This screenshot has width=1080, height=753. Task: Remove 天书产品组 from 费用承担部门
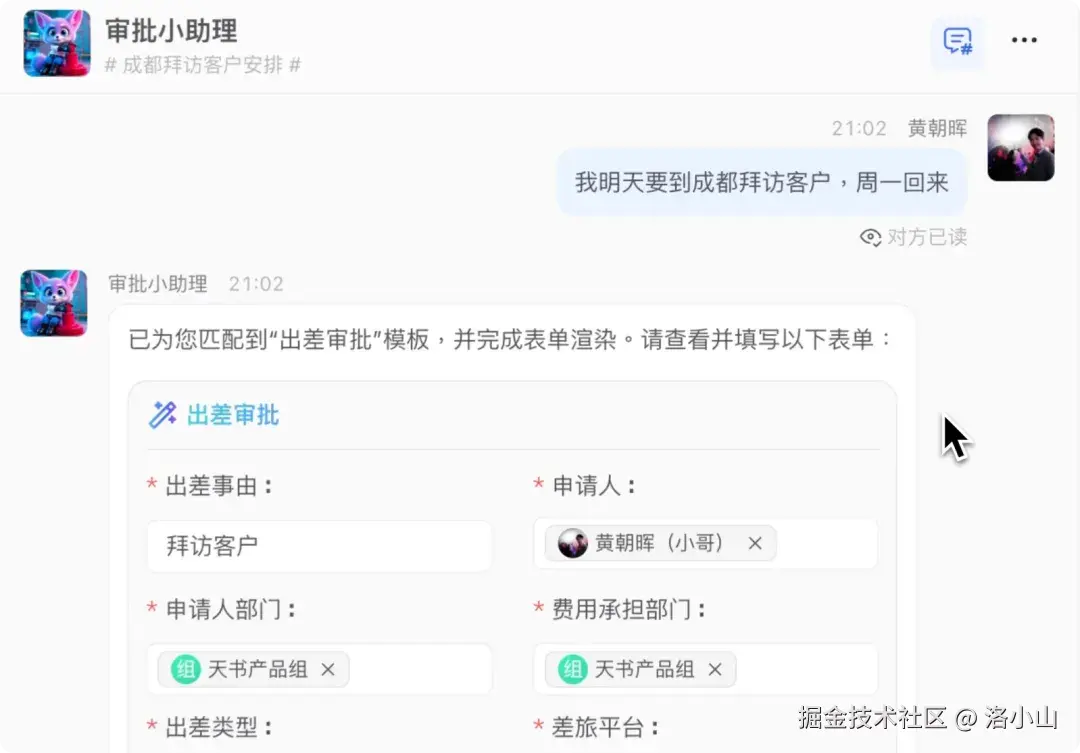pos(714,670)
